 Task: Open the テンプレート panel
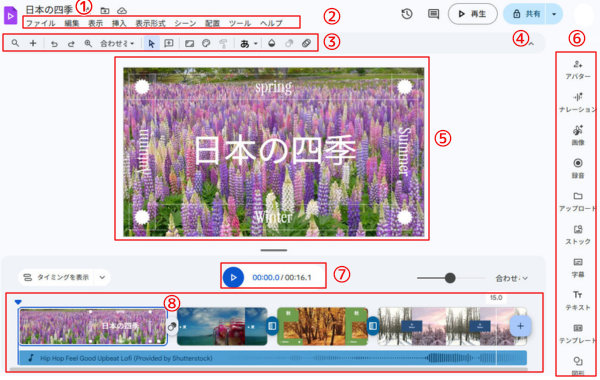[578, 333]
